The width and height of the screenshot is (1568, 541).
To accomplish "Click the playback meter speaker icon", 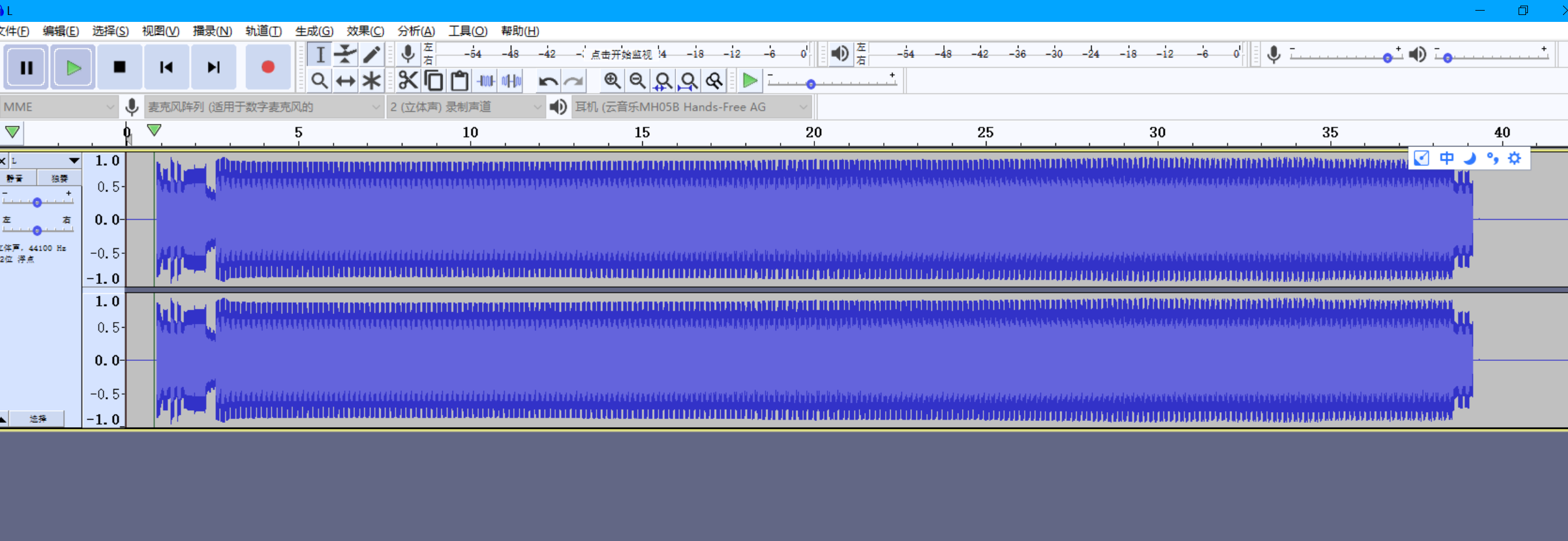I will pyautogui.click(x=840, y=54).
